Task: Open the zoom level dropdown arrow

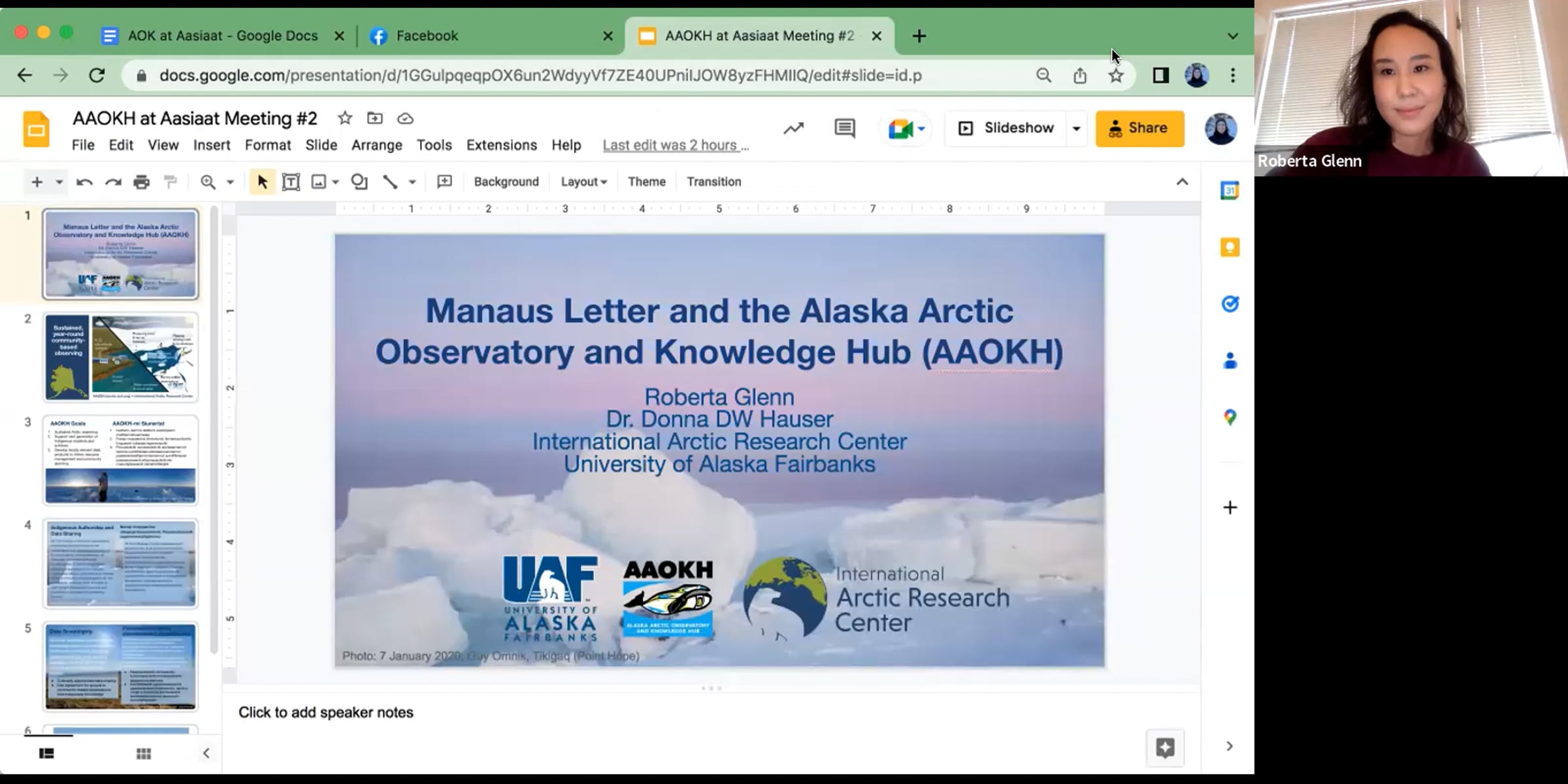Action: [230, 182]
